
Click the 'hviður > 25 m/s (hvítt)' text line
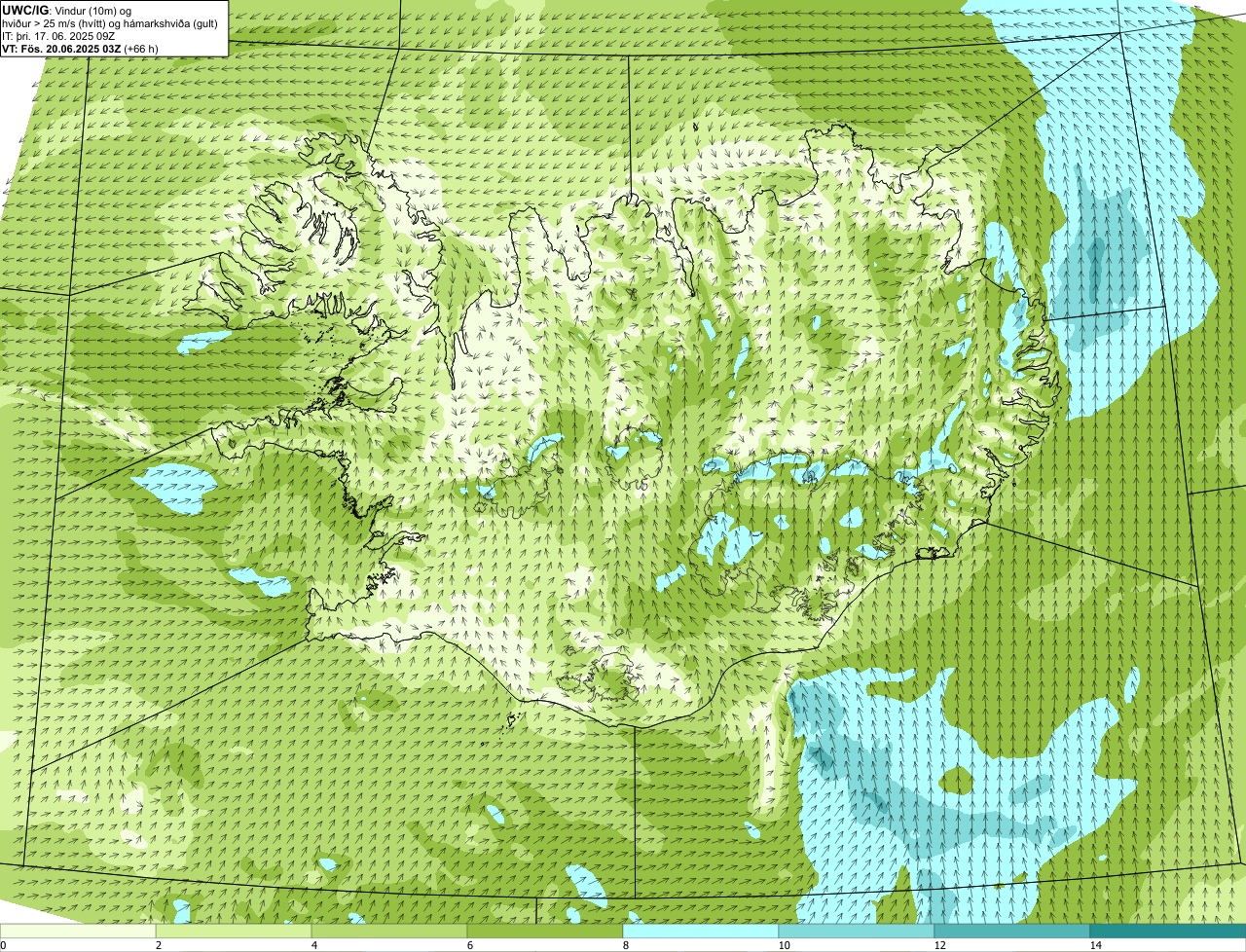pos(111,23)
